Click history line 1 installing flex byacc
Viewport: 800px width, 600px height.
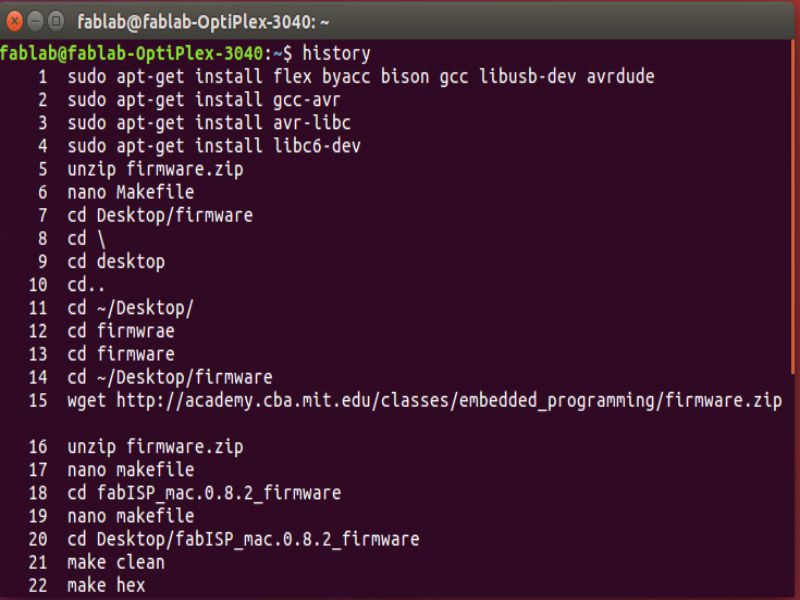click(x=360, y=76)
